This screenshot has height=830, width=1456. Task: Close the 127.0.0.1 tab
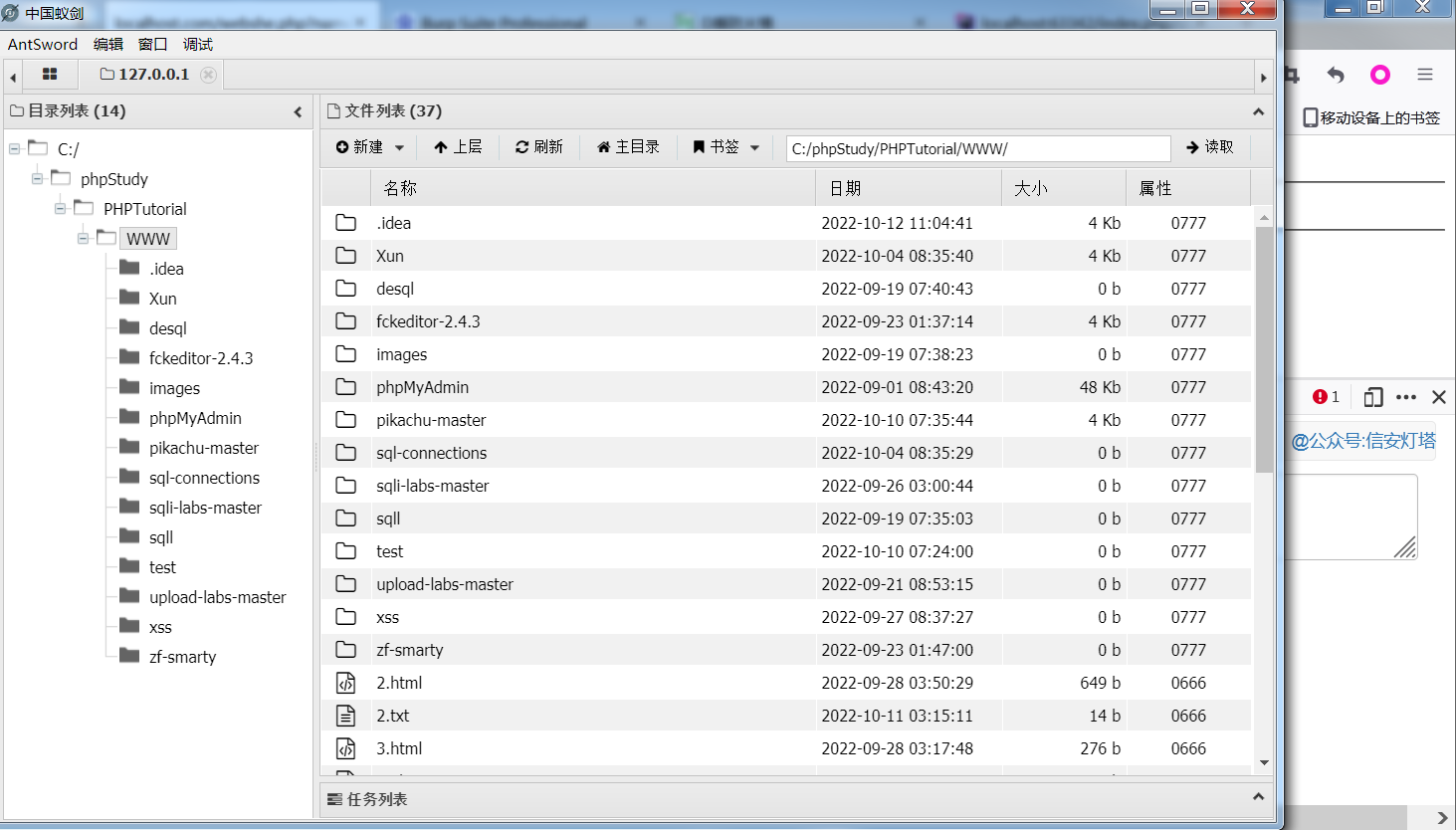(208, 75)
